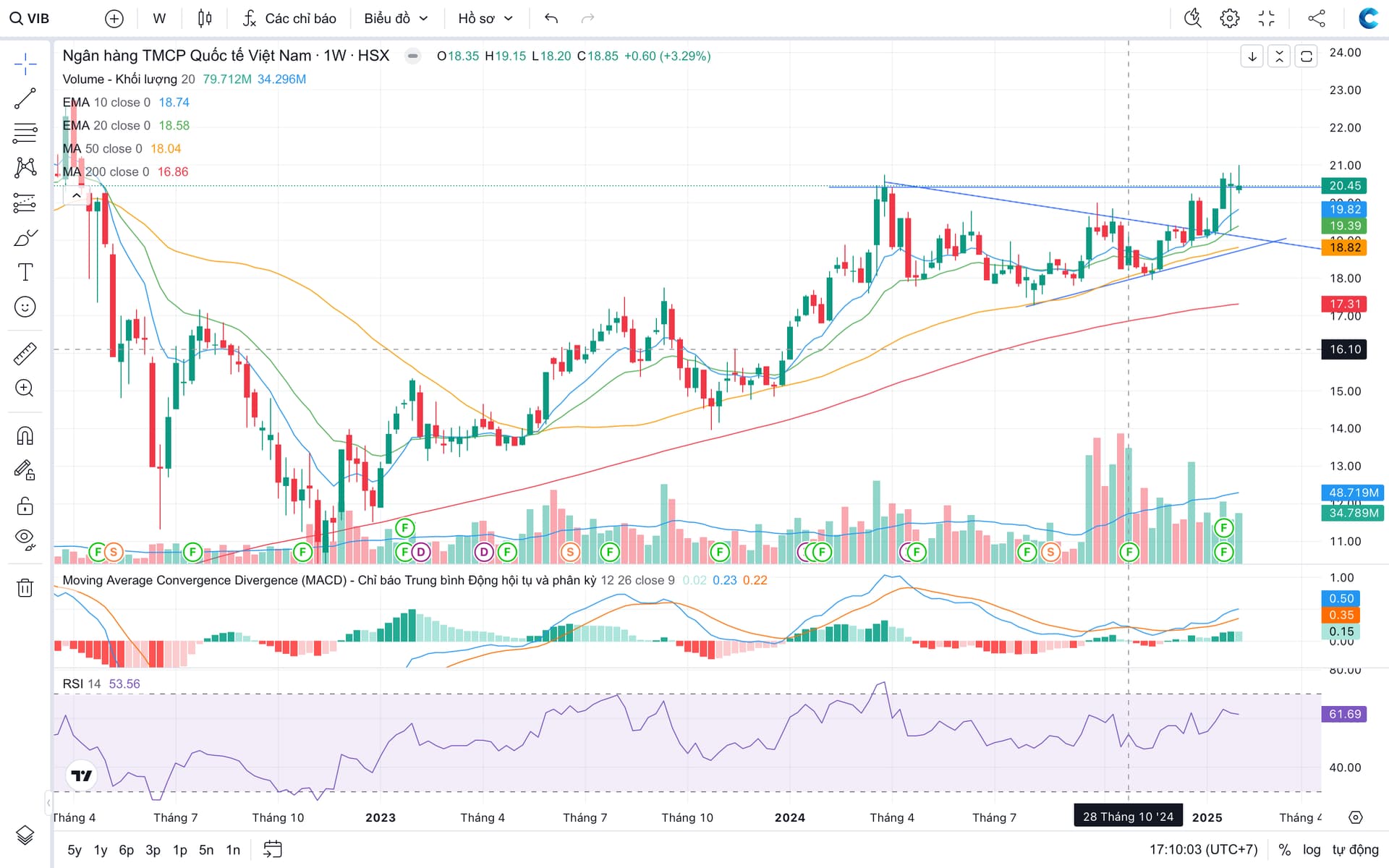Open the Biểu đồ dropdown
This screenshot has height=868, width=1389.
pyautogui.click(x=396, y=18)
